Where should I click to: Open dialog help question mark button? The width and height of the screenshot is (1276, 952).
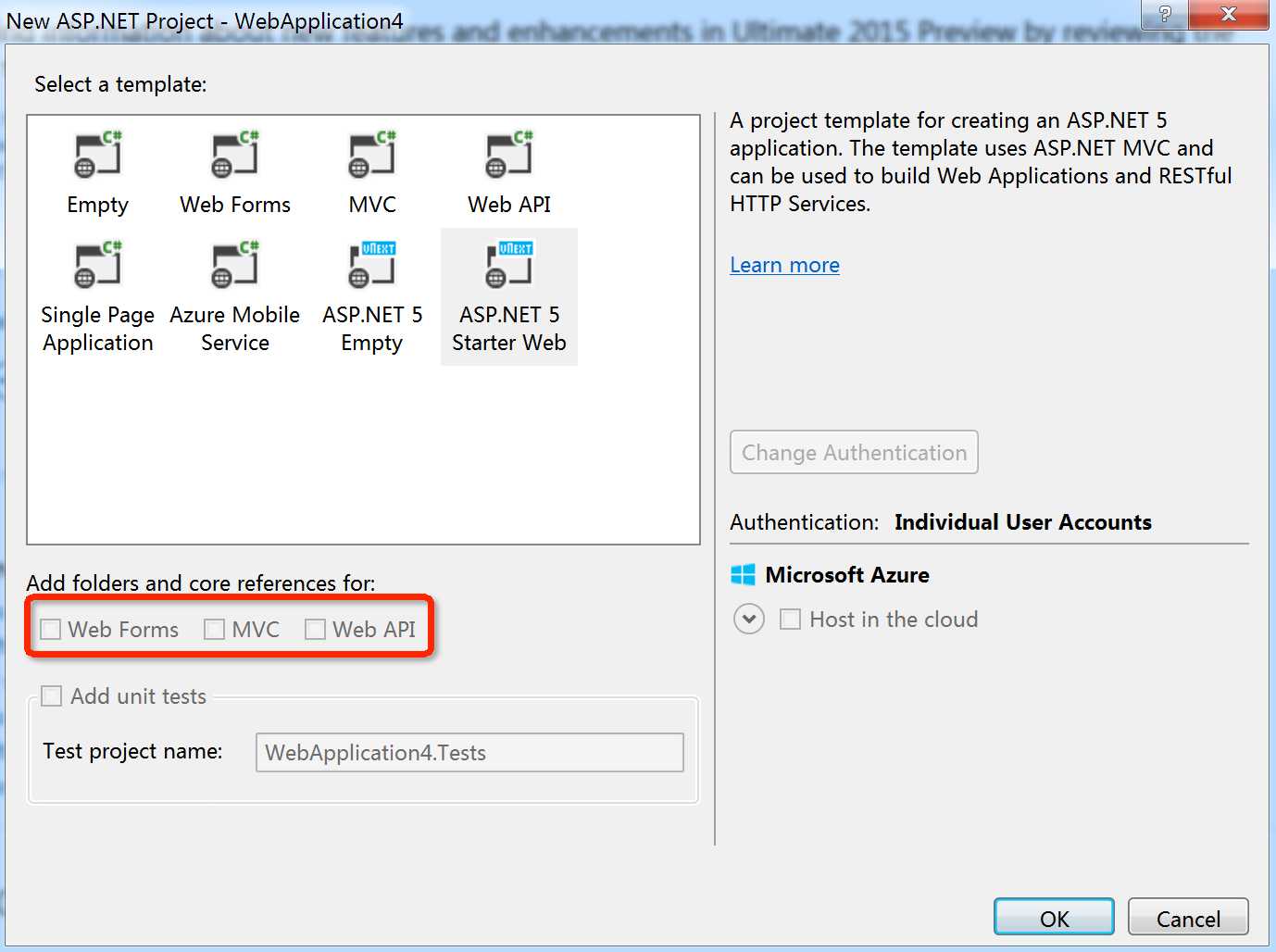click(1165, 13)
